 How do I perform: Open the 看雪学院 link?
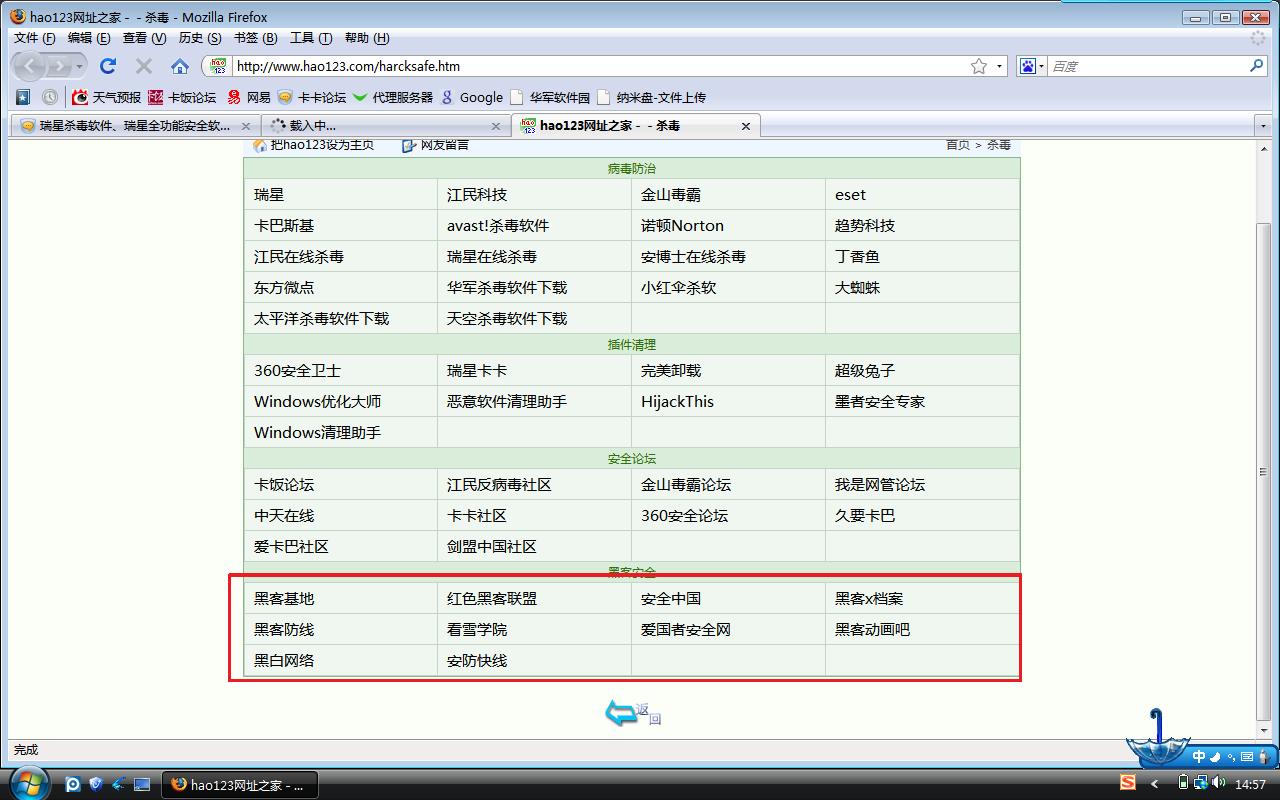tap(477, 630)
